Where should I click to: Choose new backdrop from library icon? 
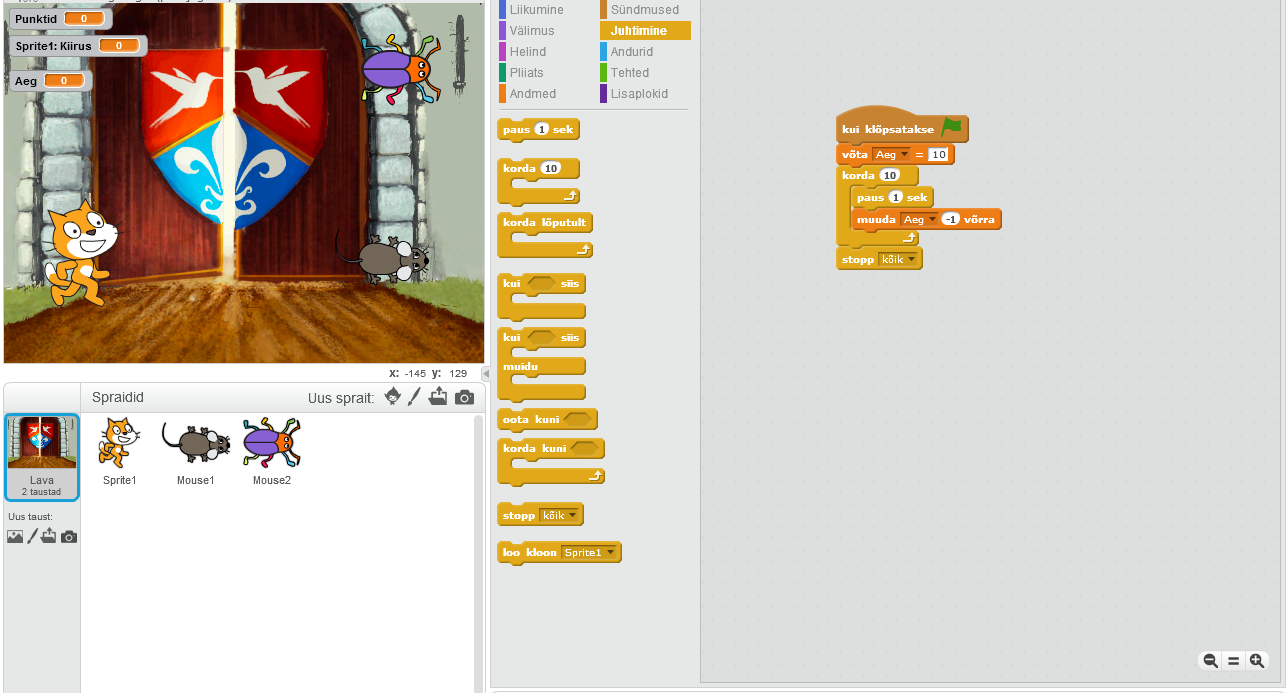tap(15, 537)
